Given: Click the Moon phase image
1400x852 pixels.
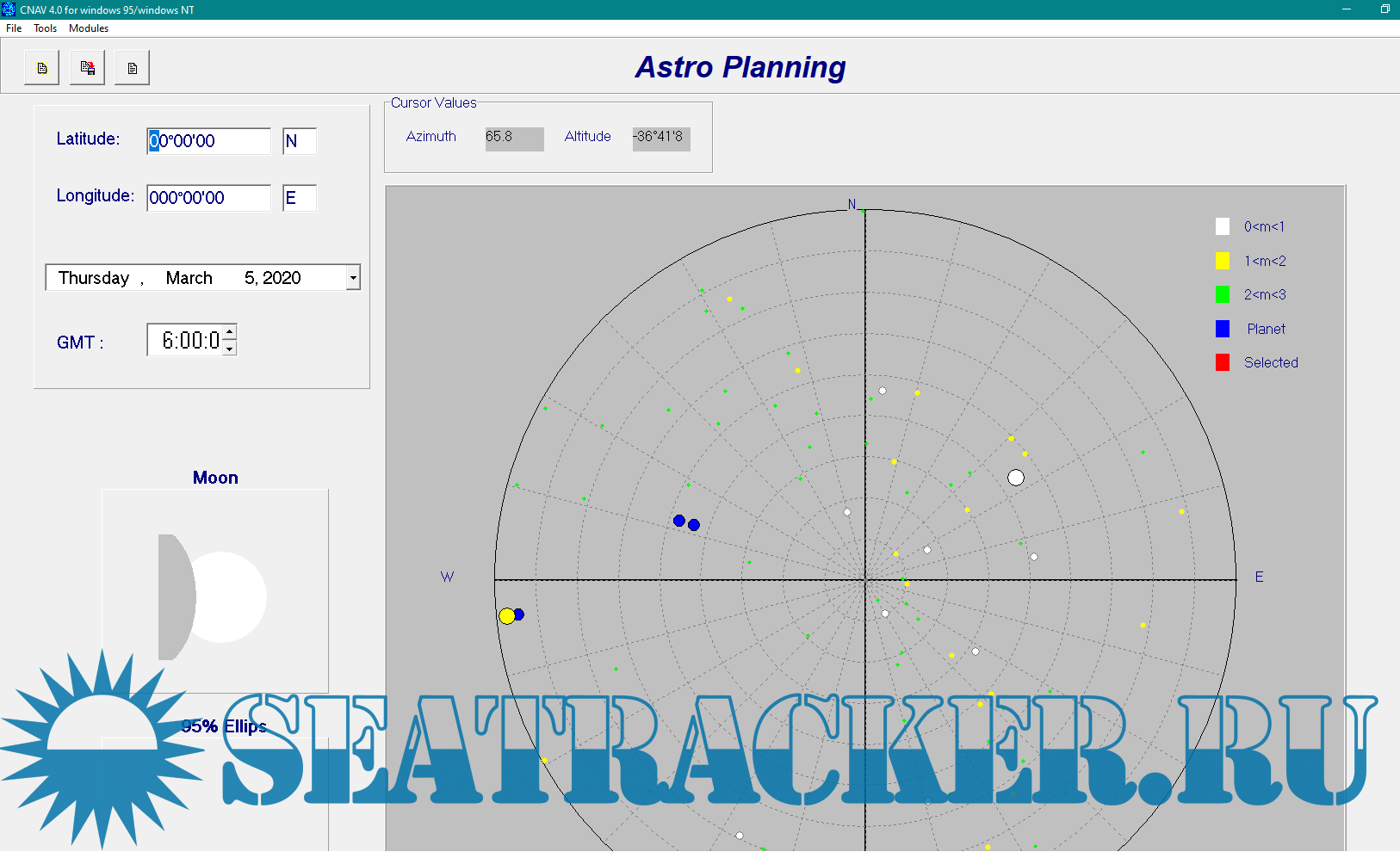Looking at the screenshot, I should pos(214,591).
